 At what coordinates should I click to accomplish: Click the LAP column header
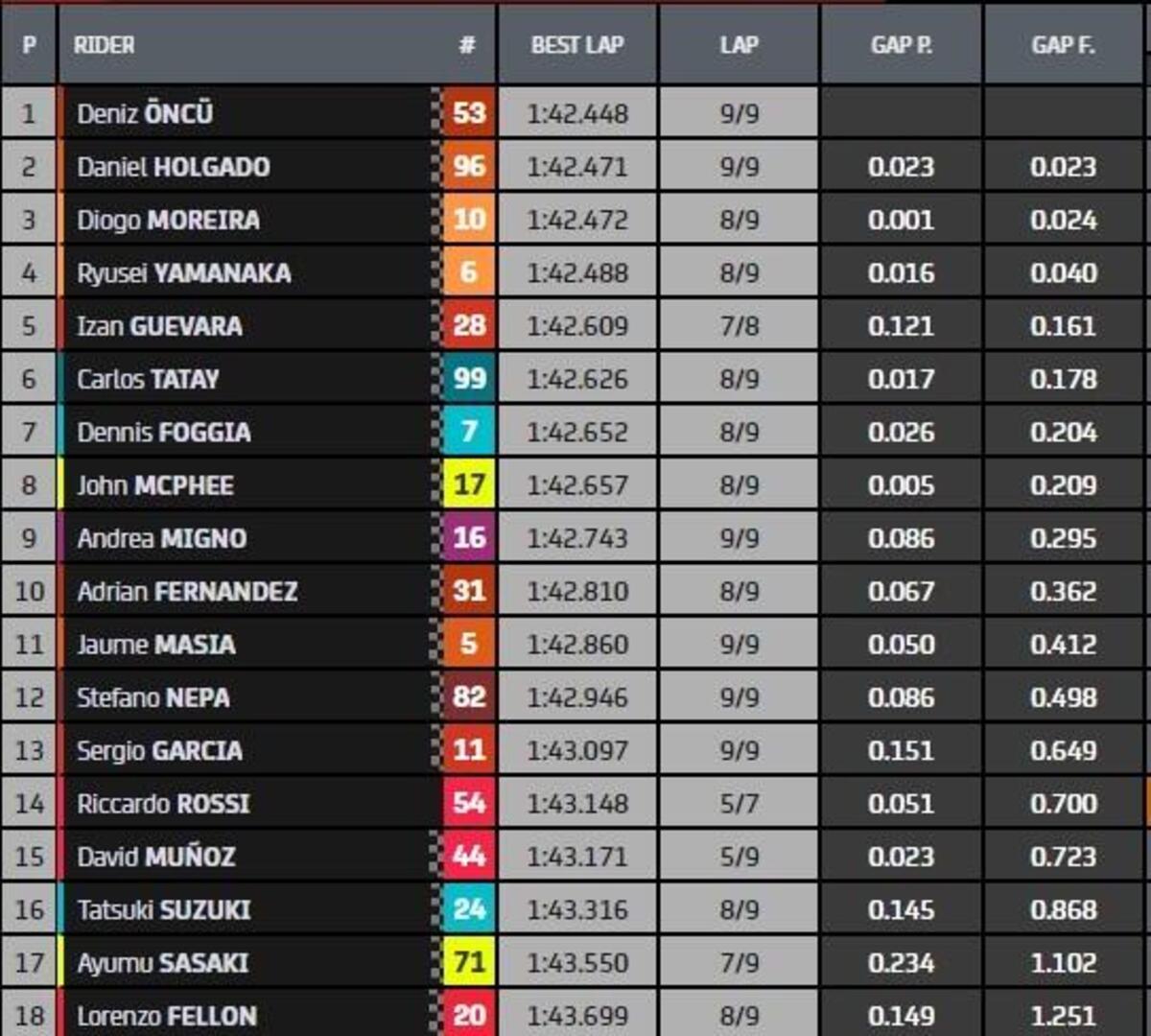pos(739,45)
